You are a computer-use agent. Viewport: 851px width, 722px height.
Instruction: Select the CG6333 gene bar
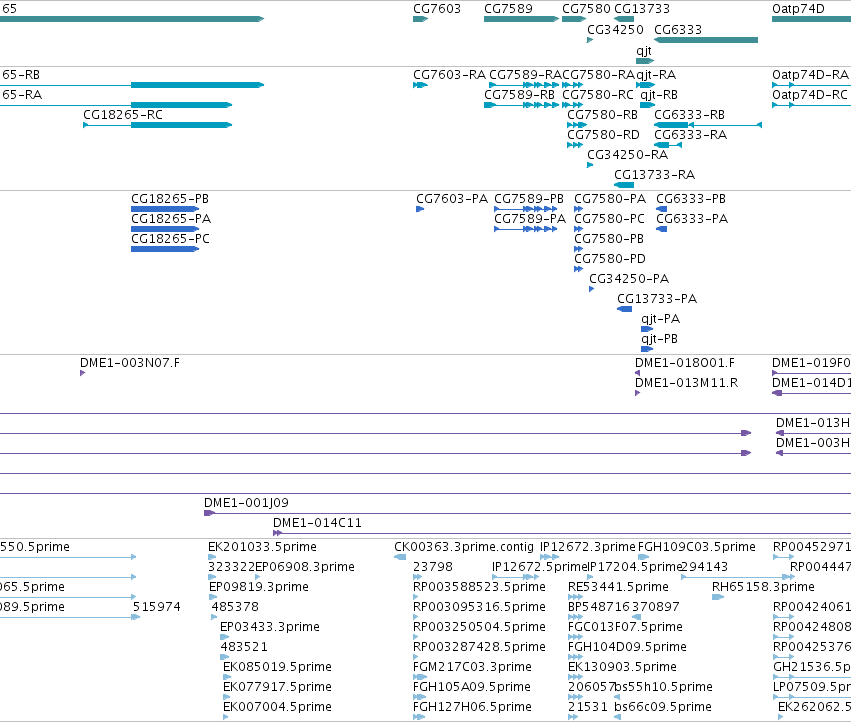706,40
